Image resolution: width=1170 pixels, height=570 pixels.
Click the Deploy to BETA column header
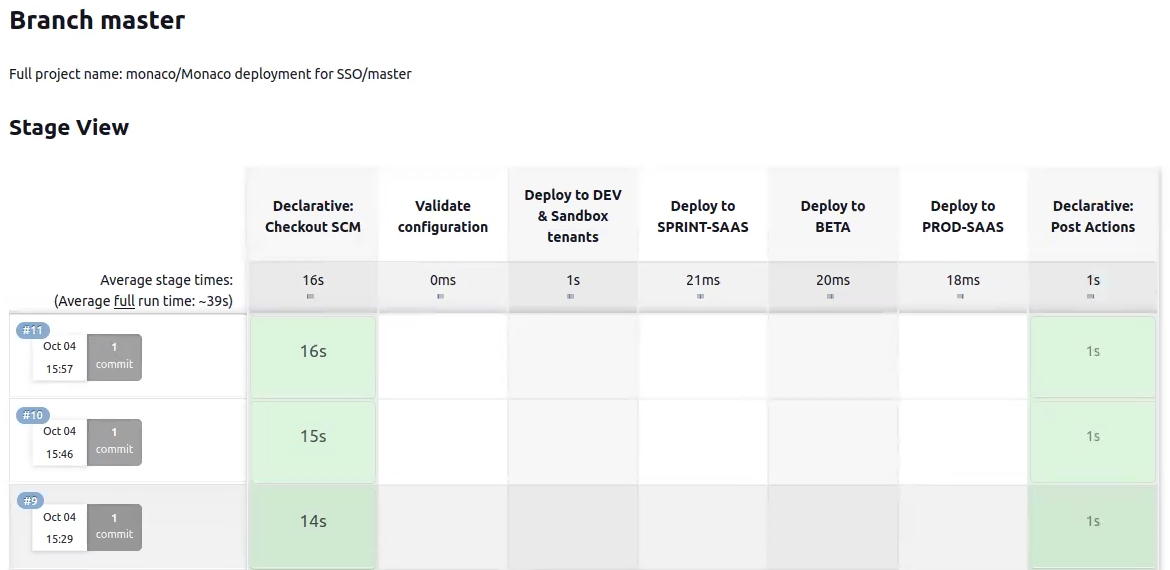click(x=833, y=216)
